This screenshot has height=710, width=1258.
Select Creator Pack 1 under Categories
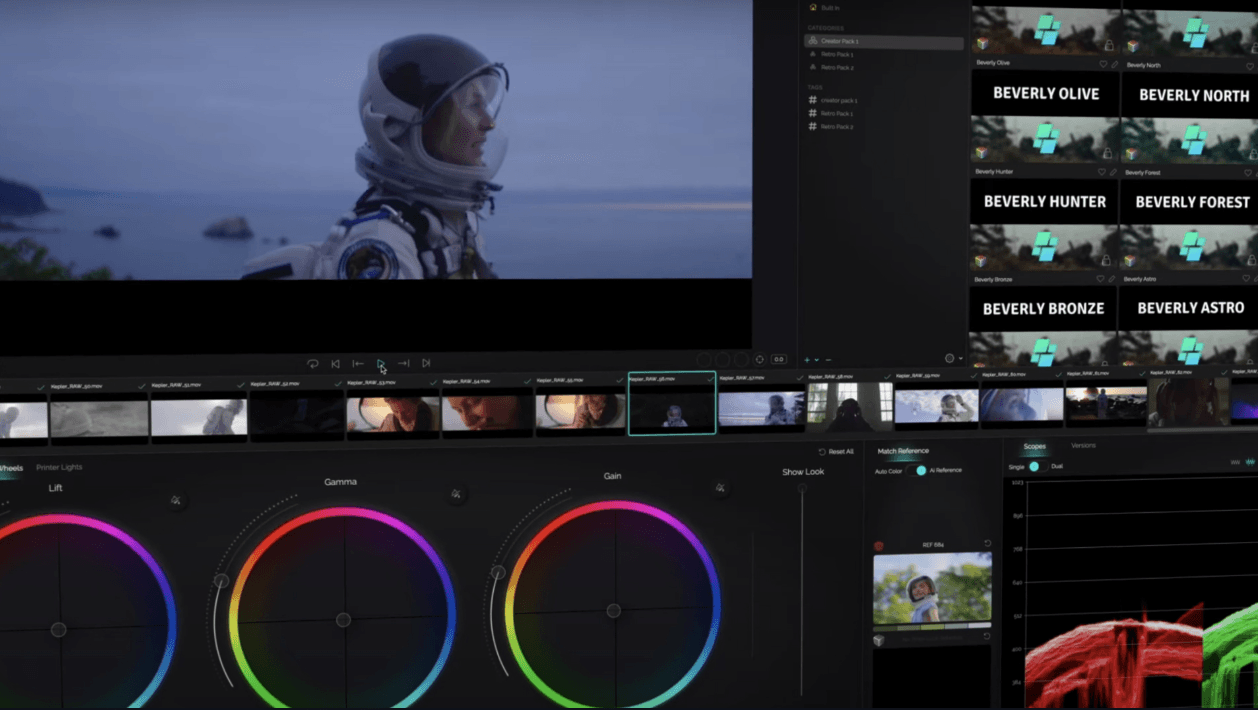884,42
